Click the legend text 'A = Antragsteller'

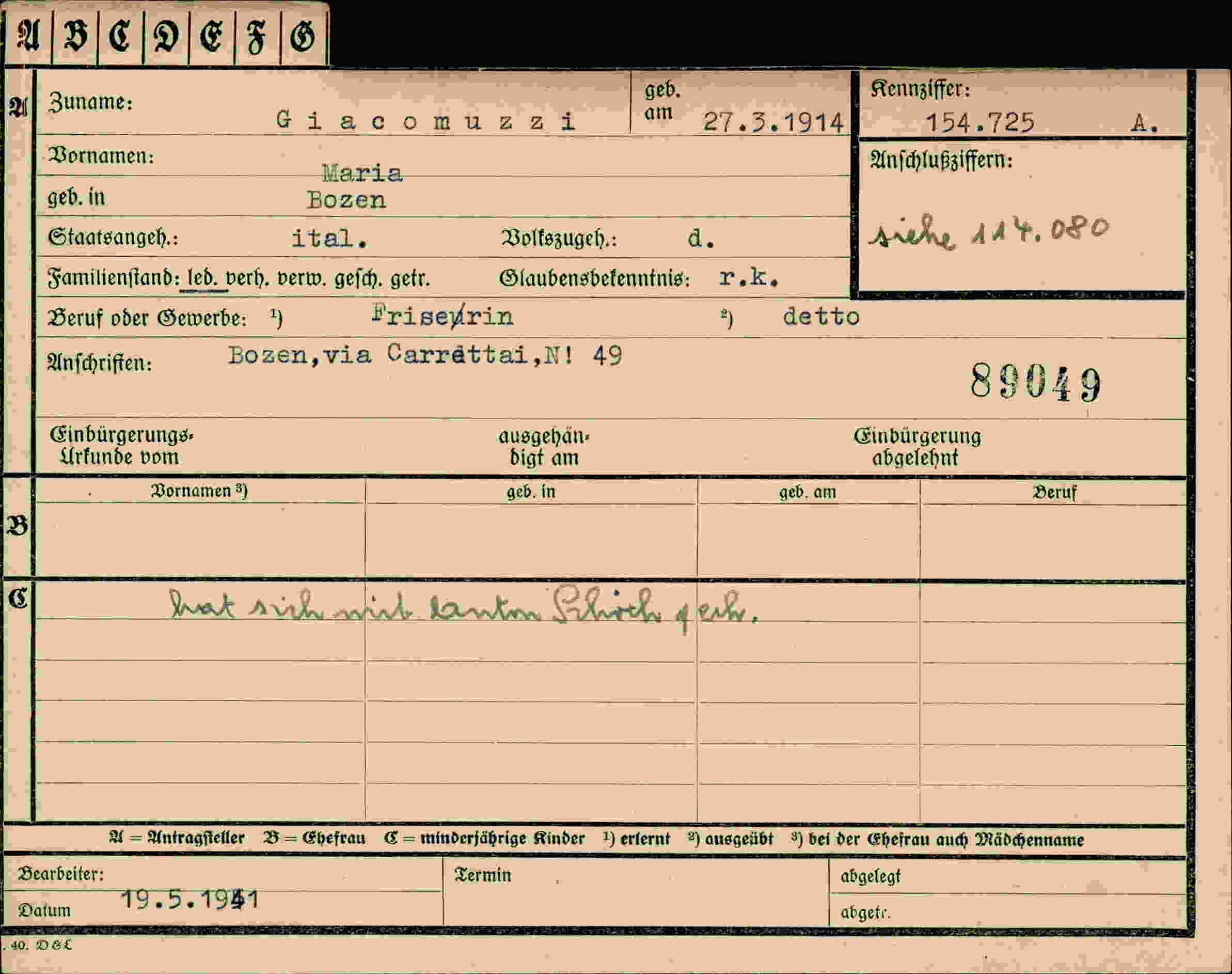click(177, 838)
